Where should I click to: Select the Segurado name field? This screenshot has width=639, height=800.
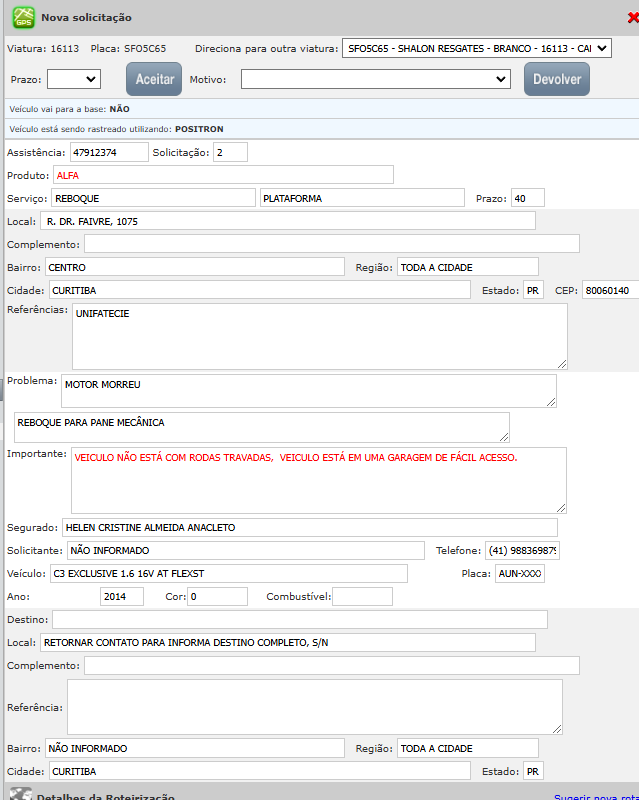(309, 527)
